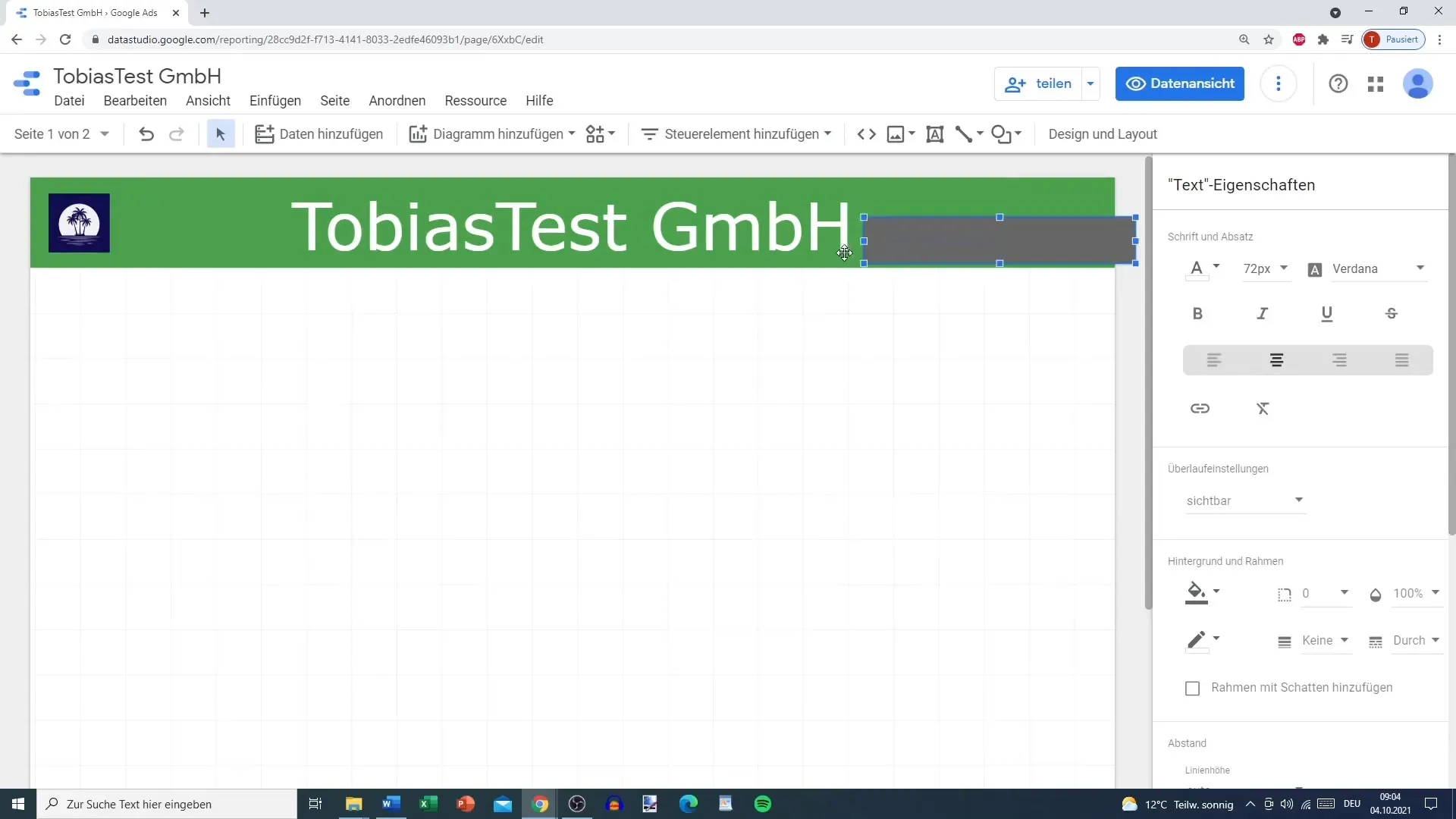Open the font color picker
The image size is (1456, 819).
click(1202, 269)
